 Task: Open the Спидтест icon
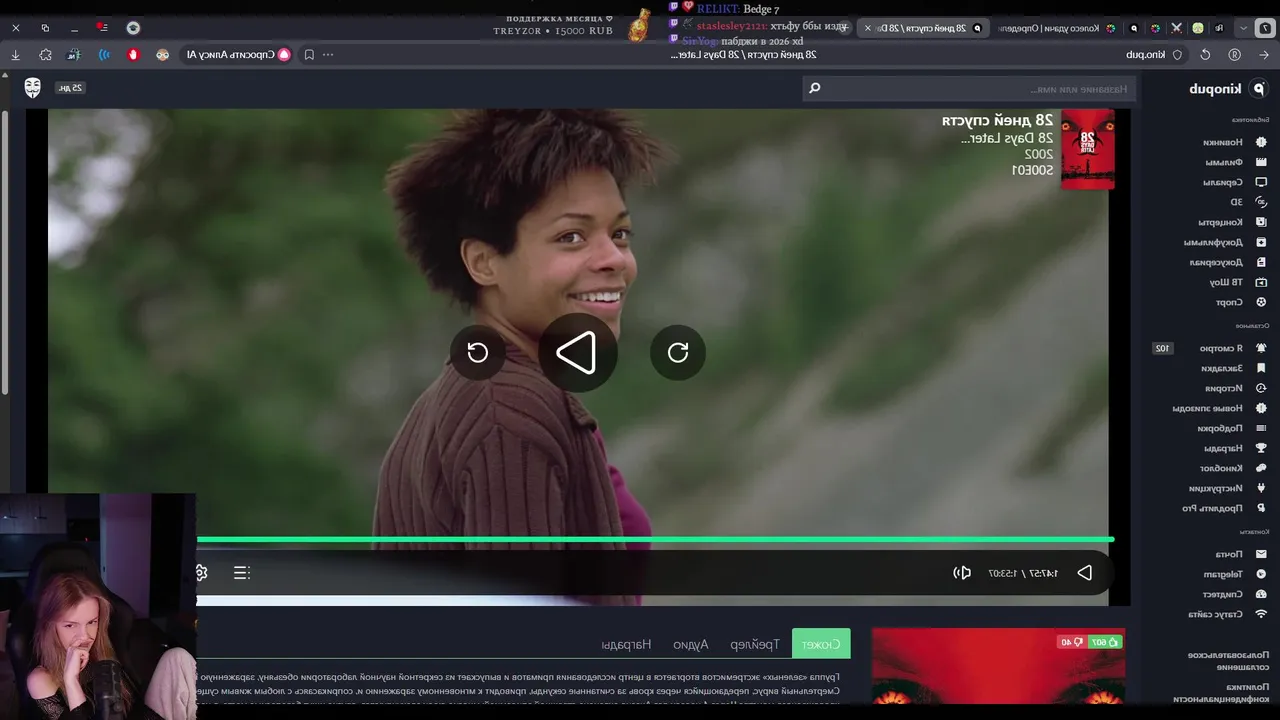click(x=1261, y=594)
